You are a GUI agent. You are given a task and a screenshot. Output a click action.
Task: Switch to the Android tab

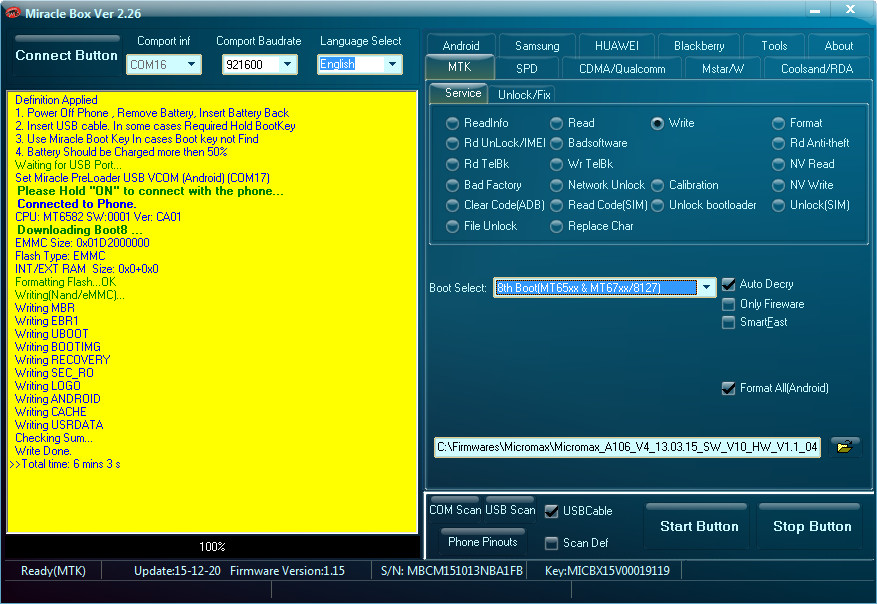coord(461,46)
